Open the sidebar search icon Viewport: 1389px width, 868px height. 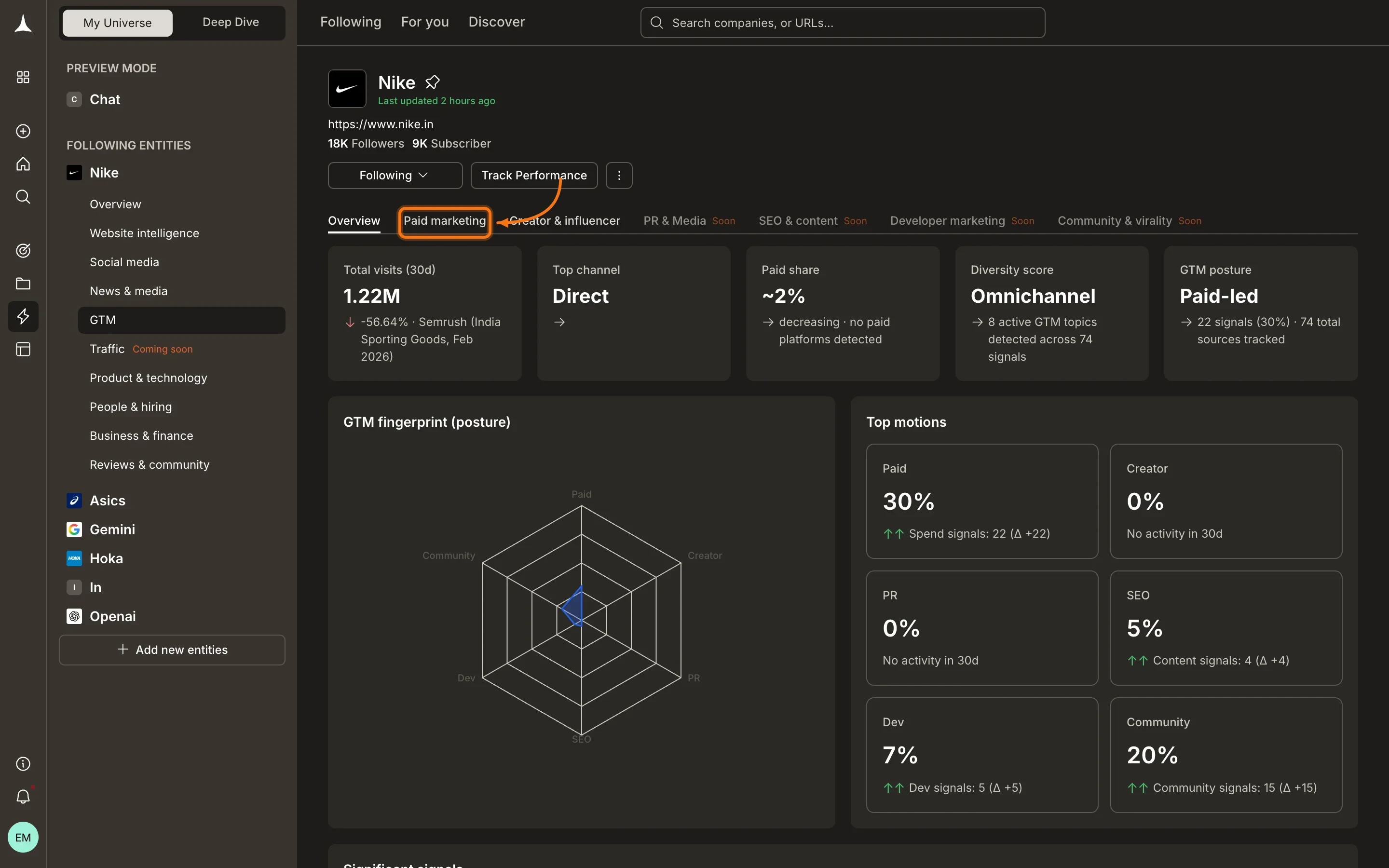click(23, 197)
